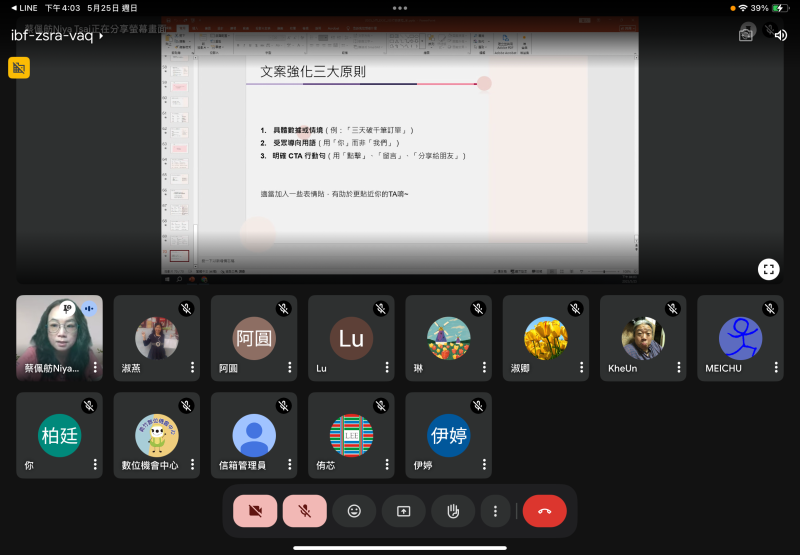
Task: Open the options menu on 數位機會中心 tile
Action: click(x=192, y=465)
